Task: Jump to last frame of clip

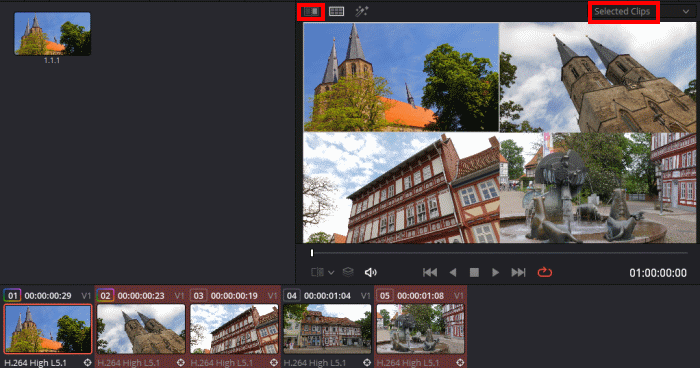Action: coord(518,272)
